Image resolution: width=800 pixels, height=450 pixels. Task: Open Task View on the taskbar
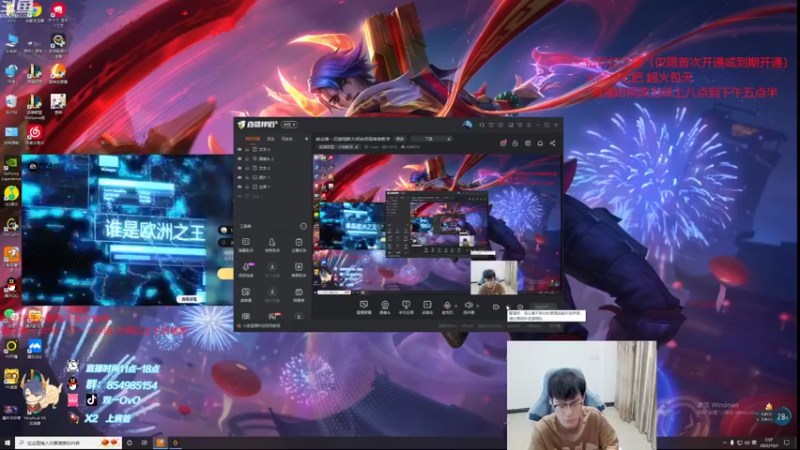tap(144, 442)
